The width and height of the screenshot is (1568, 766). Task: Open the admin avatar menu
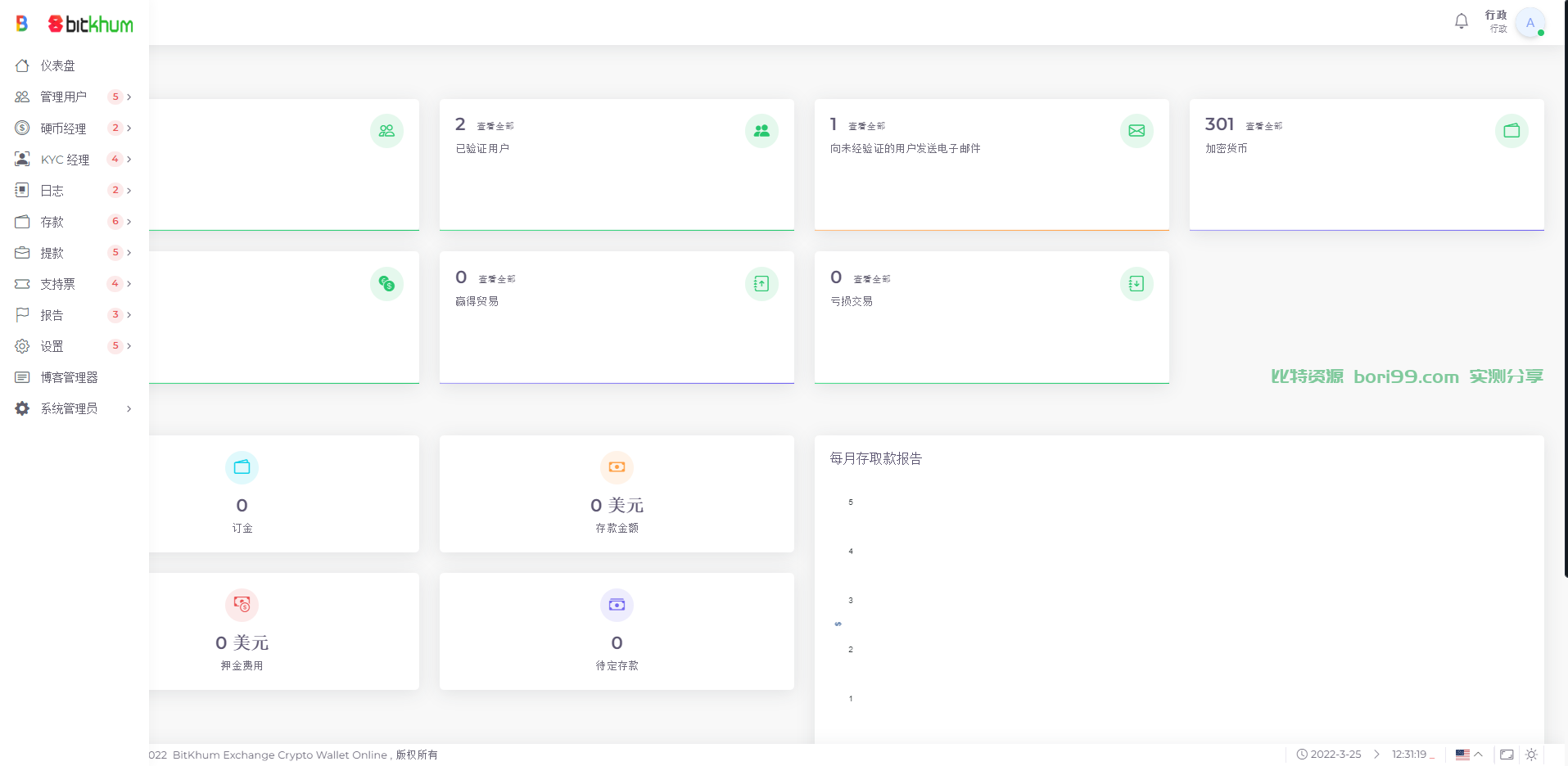click(x=1530, y=22)
